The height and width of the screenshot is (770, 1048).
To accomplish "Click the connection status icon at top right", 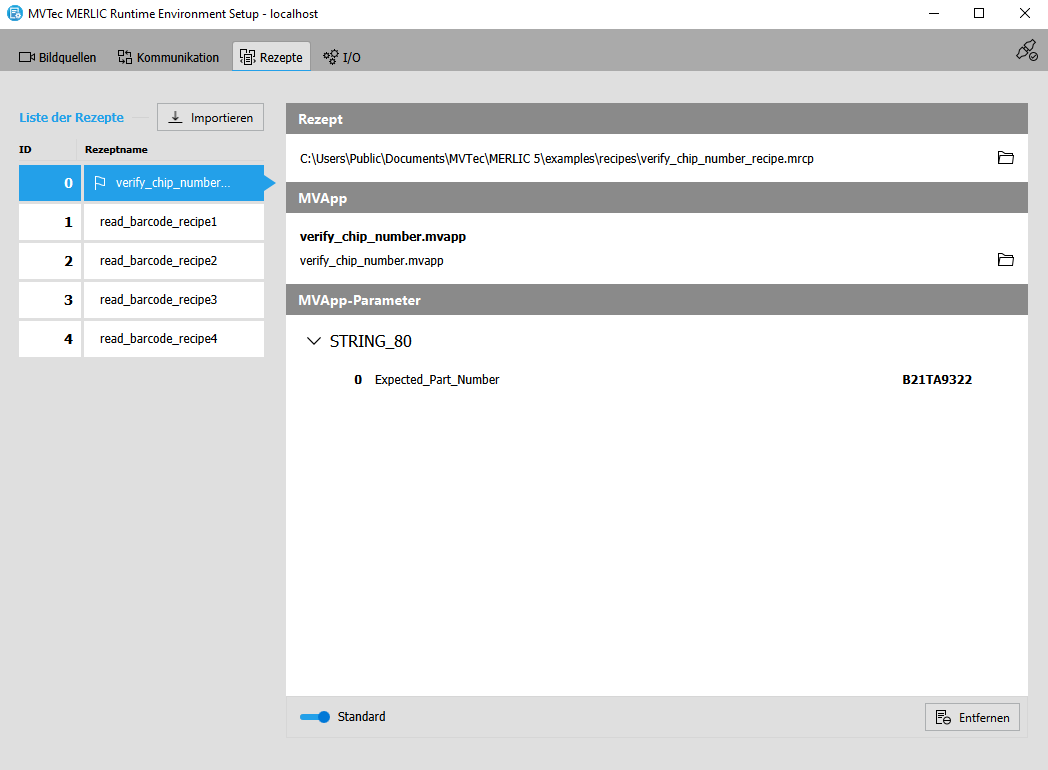I will tap(1026, 51).
